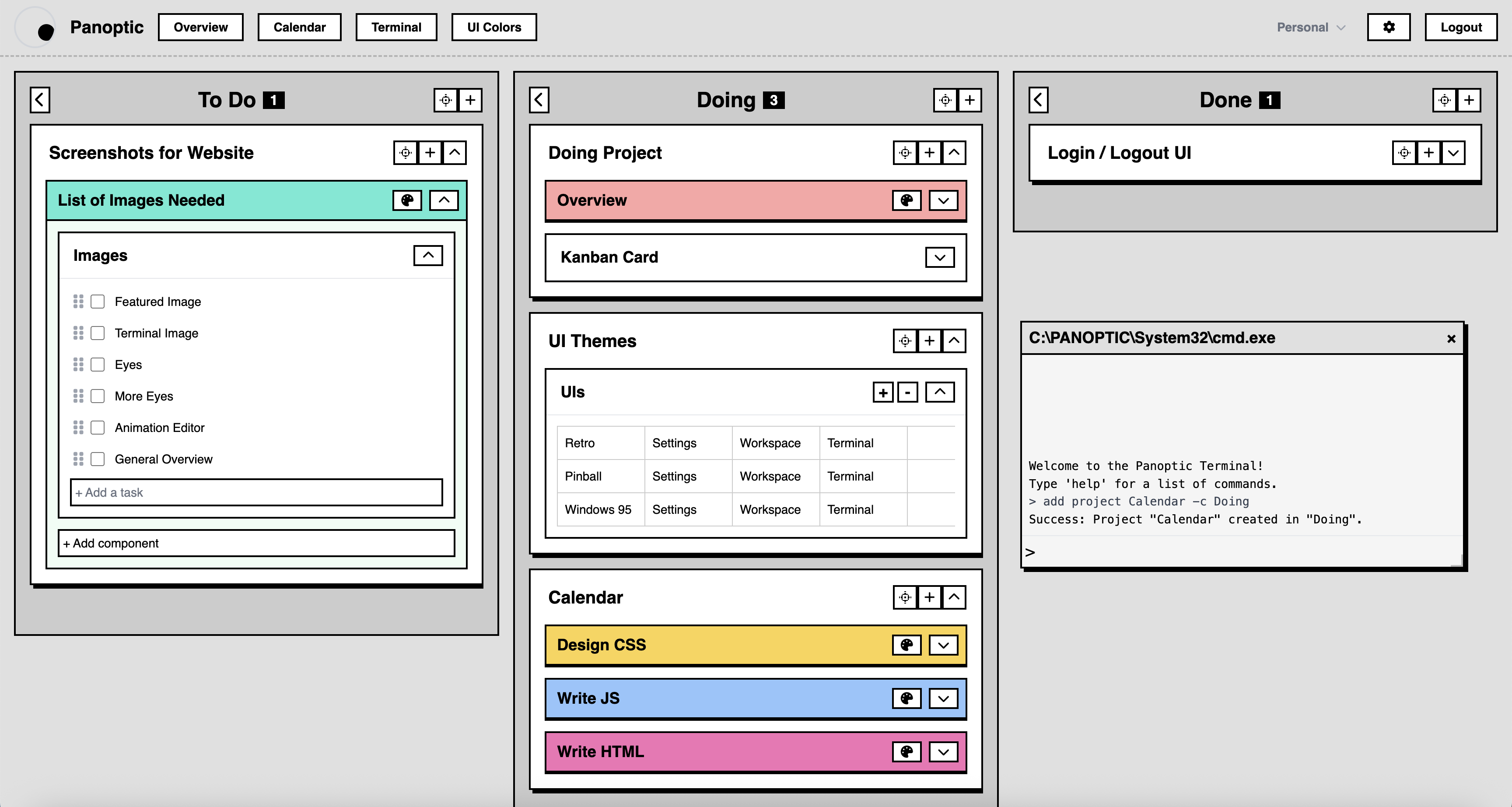This screenshot has height=807, width=1512.
Task: Open color palette for Overview card
Action: coord(906,200)
